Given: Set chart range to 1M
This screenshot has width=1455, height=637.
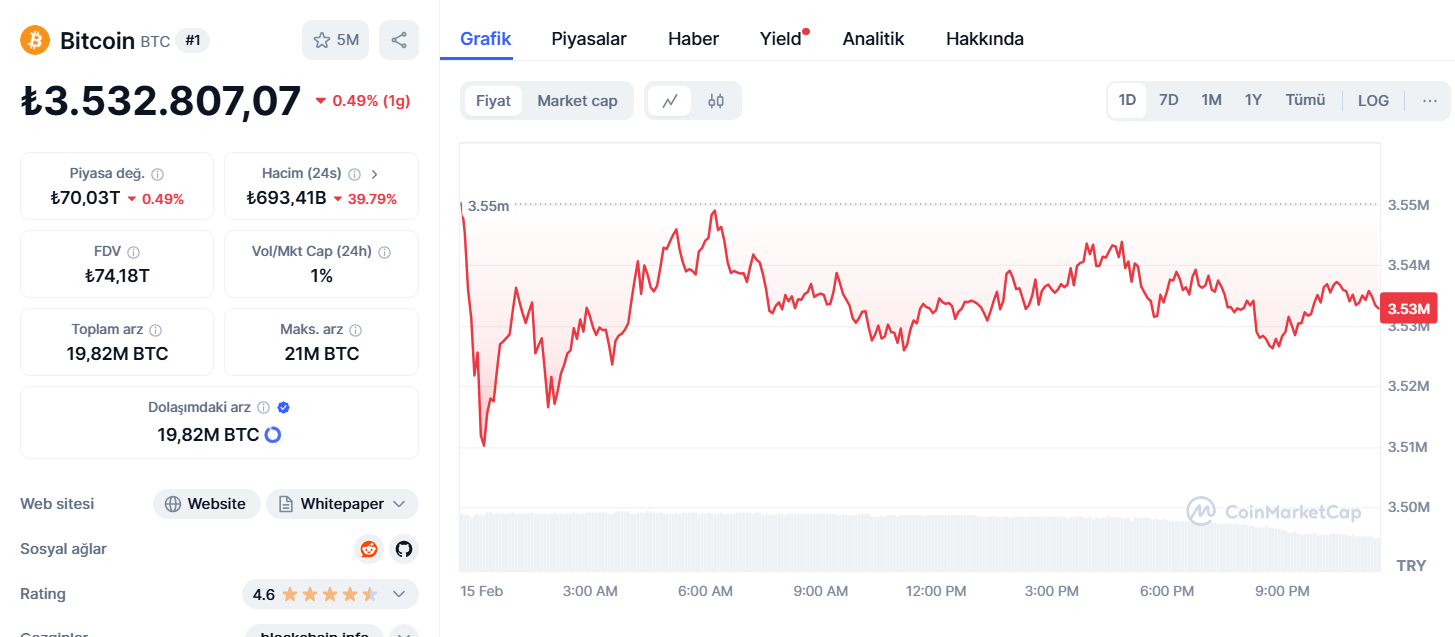Looking at the screenshot, I should click(x=1211, y=100).
